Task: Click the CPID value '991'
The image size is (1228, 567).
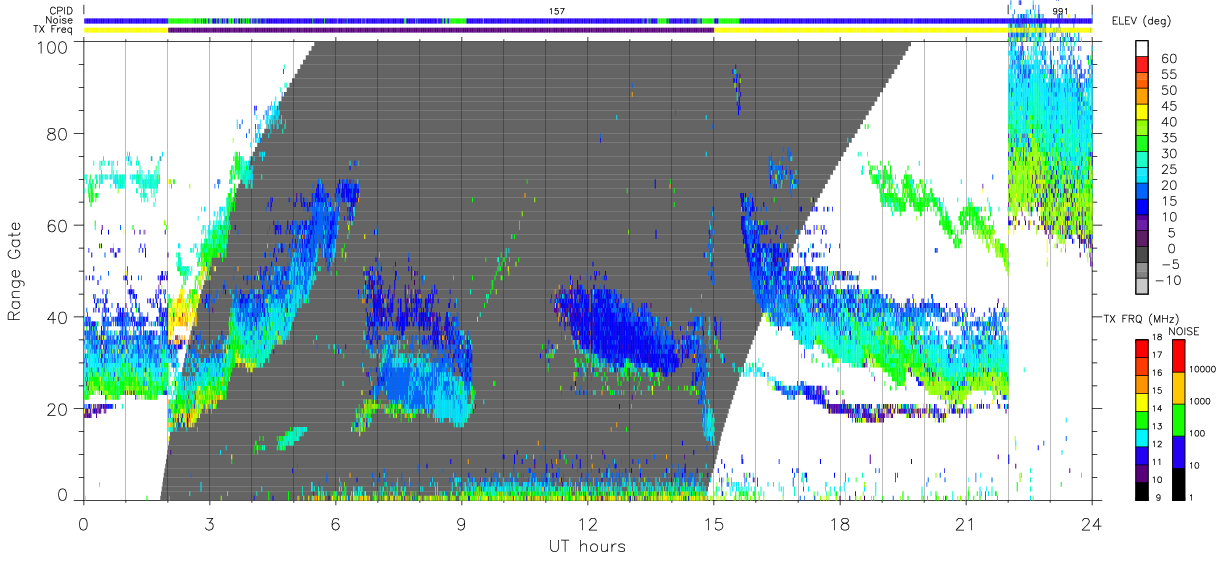Action: point(1060,11)
